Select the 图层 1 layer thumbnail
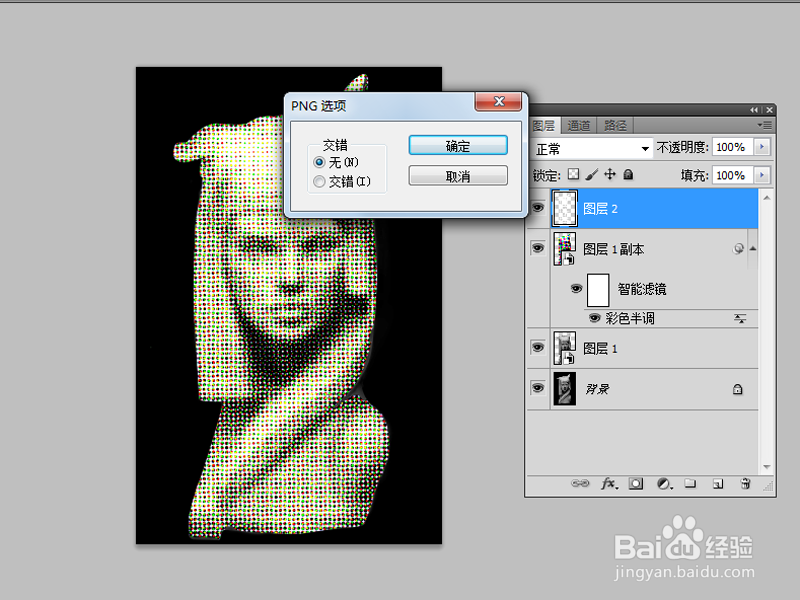 (564, 348)
